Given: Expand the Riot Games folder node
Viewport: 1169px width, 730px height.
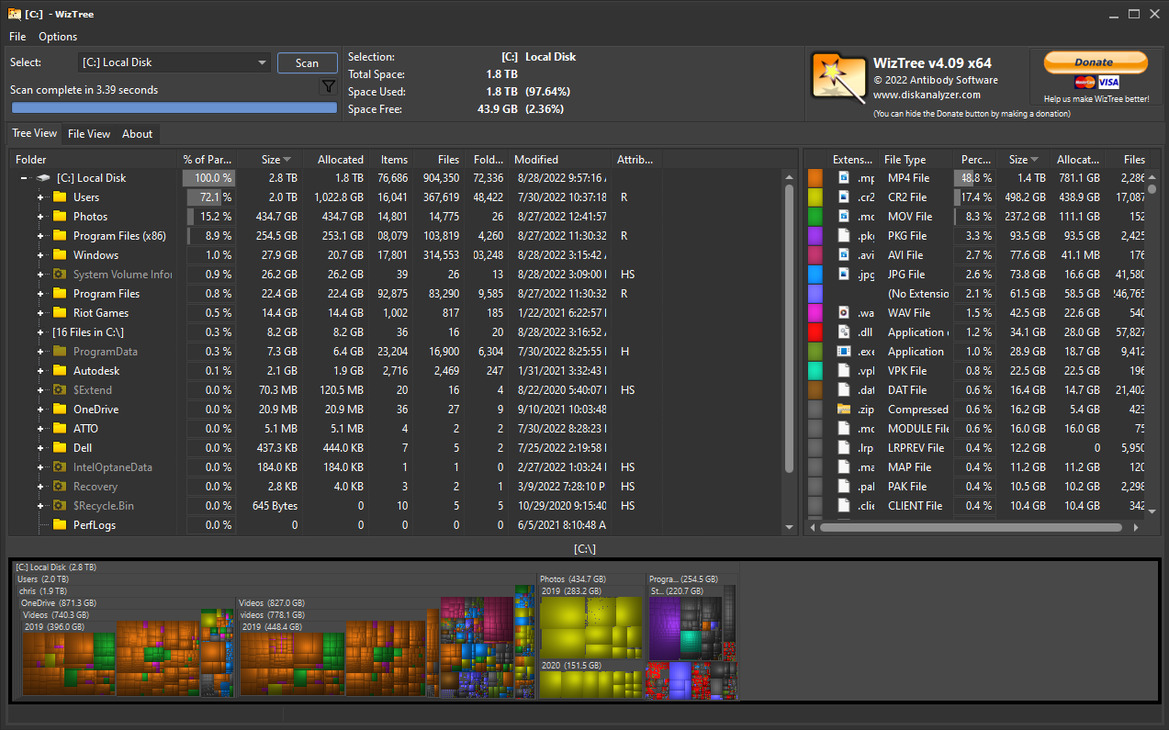Looking at the screenshot, I should (40, 313).
